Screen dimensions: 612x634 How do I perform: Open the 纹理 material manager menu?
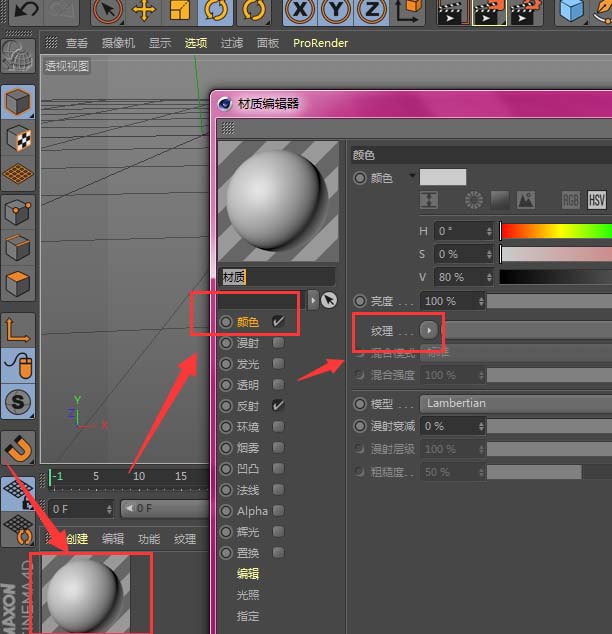click(x=185, y=539)
